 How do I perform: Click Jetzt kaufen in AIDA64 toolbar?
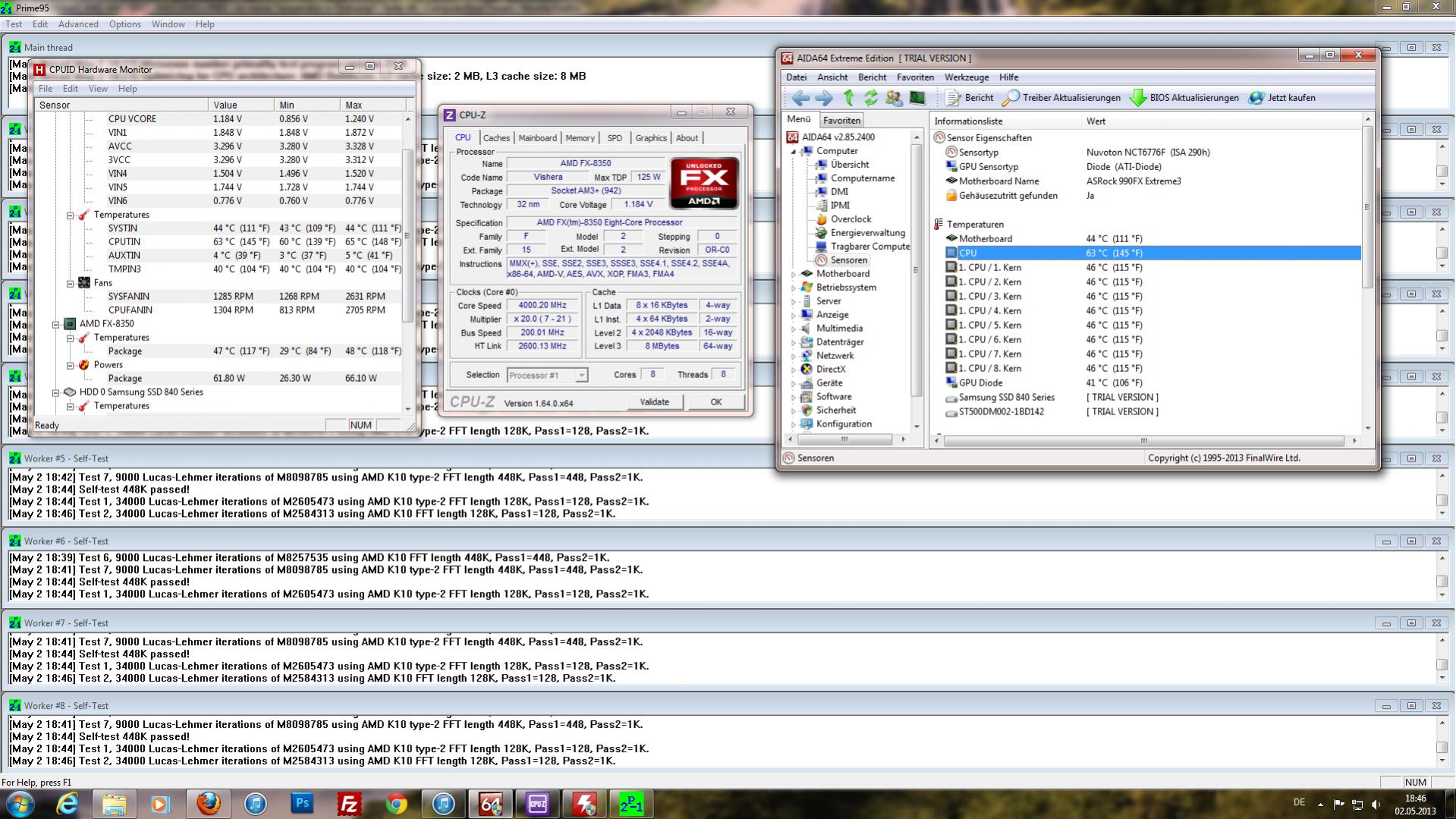coord(1282,98)
